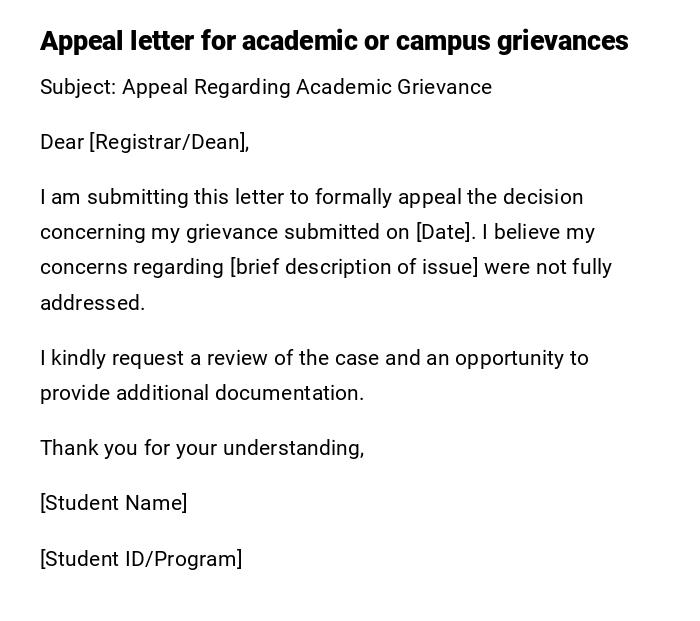Viewport: 700px width, 621px height.
Task: Click the heading 'Appeal letter for academic or campus grievances'
Action: click(x=333, y=41)
